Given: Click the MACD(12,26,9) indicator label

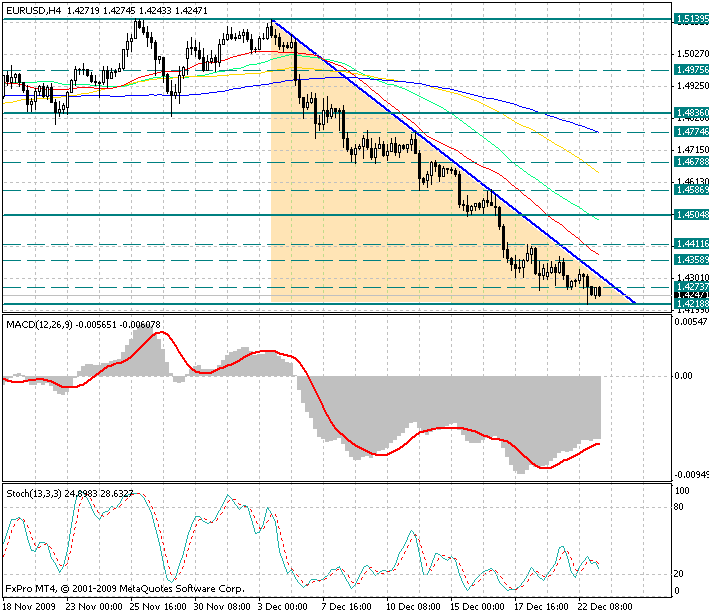Looking at the screenshot, I should coord(43,325).
